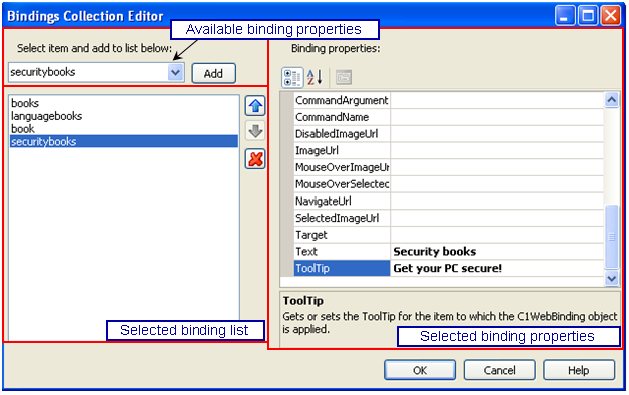
Task: Select the Target property row
Action: click(448, 235)
